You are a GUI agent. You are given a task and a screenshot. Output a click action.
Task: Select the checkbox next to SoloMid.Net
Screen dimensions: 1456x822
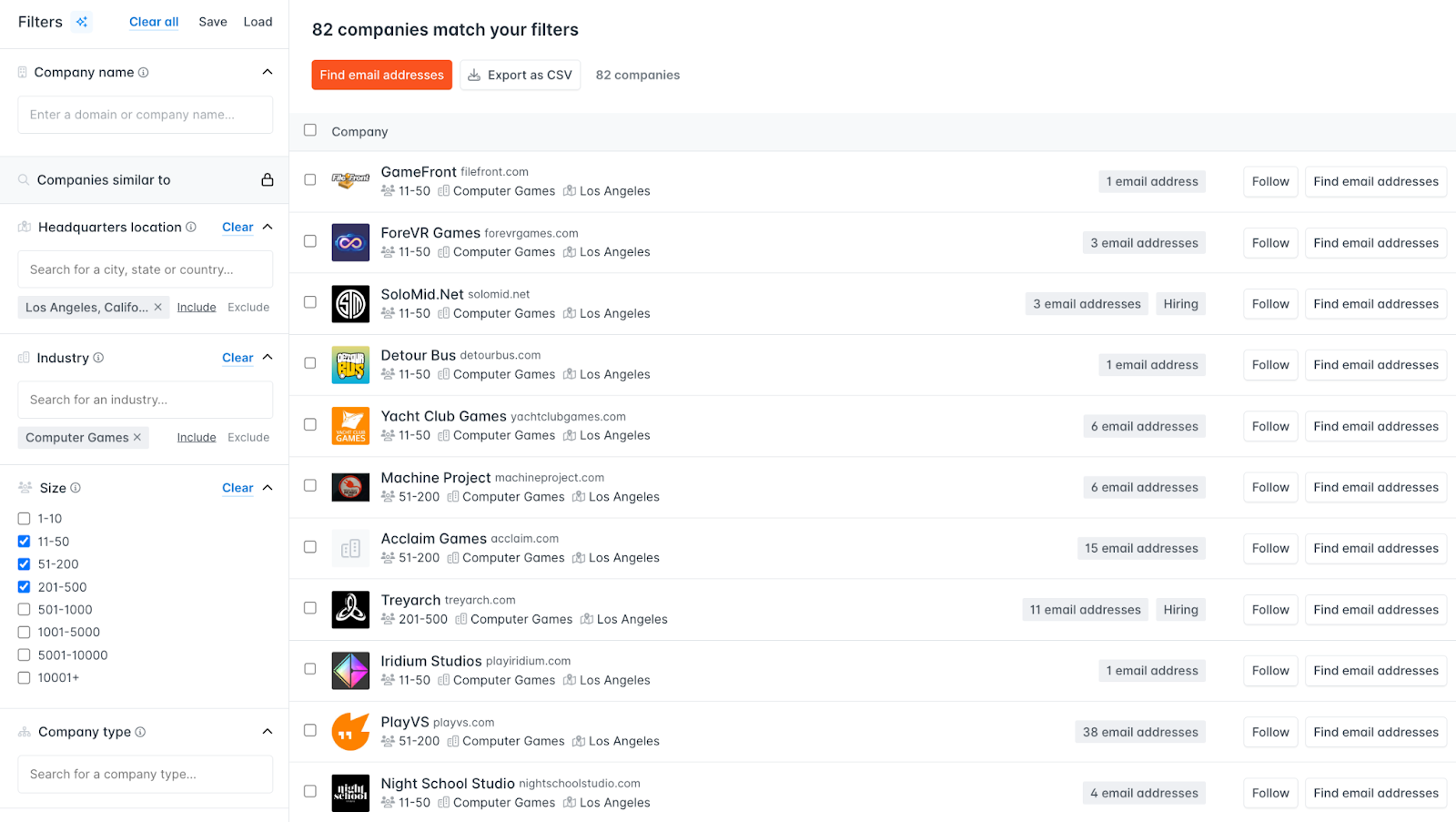coord(309,301)
